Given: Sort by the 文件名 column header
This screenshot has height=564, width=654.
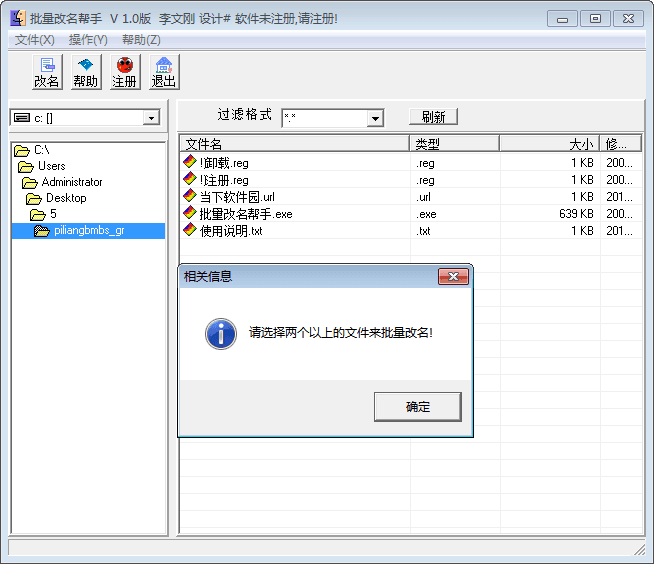Looking at the screenshot, I should pyautogui.click(x=294, y=144).
